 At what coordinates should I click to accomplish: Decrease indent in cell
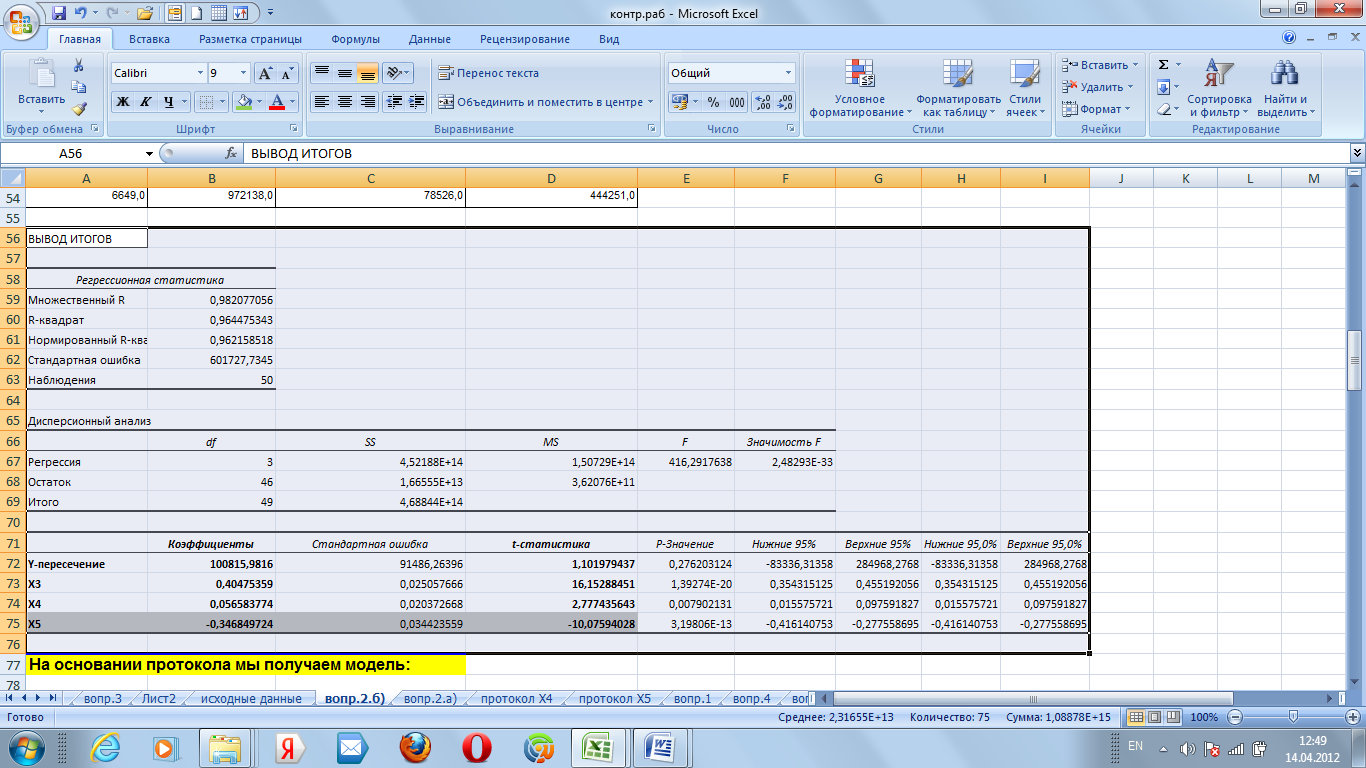[x=393, y=102]
